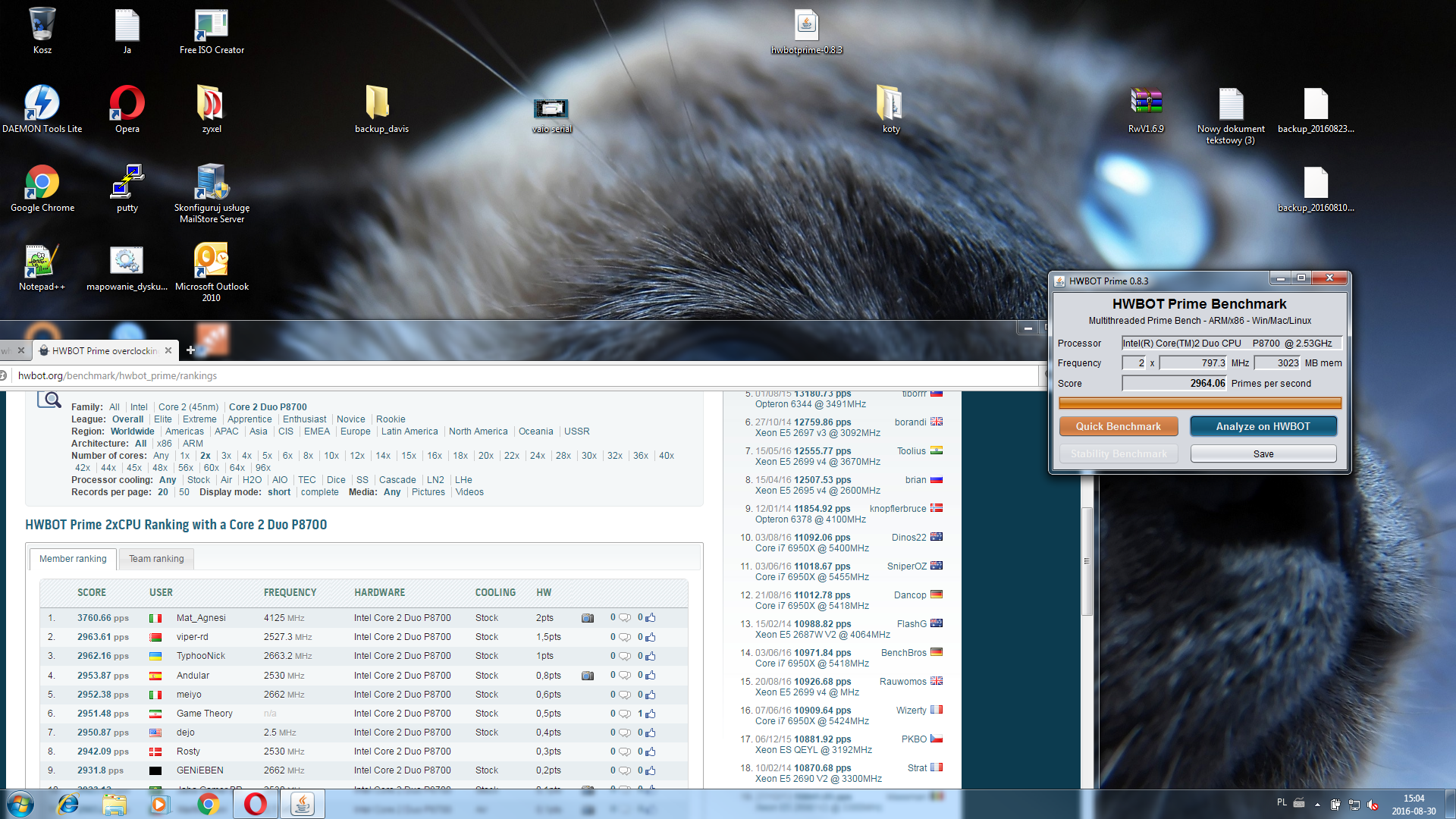Open the Dinos22 entry in the side ranking
The image size is (1456, 819).
coord(908,538)
